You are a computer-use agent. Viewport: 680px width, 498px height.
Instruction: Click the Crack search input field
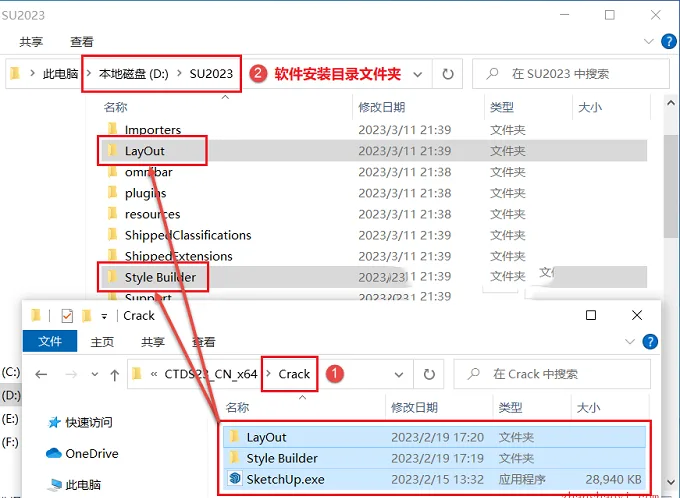point(552,374)
